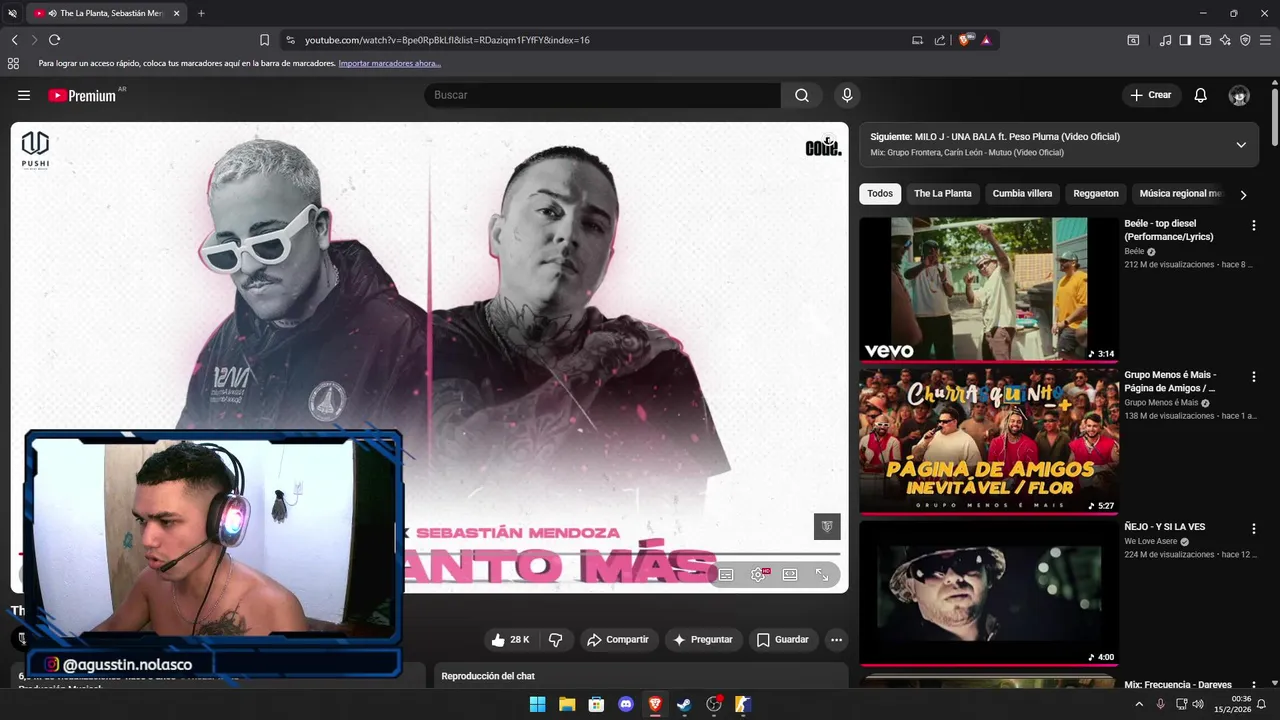Open more actions ellipsis below video
Image resolution: width=1280 pixels, height=720 pixels.
[836, 640]
